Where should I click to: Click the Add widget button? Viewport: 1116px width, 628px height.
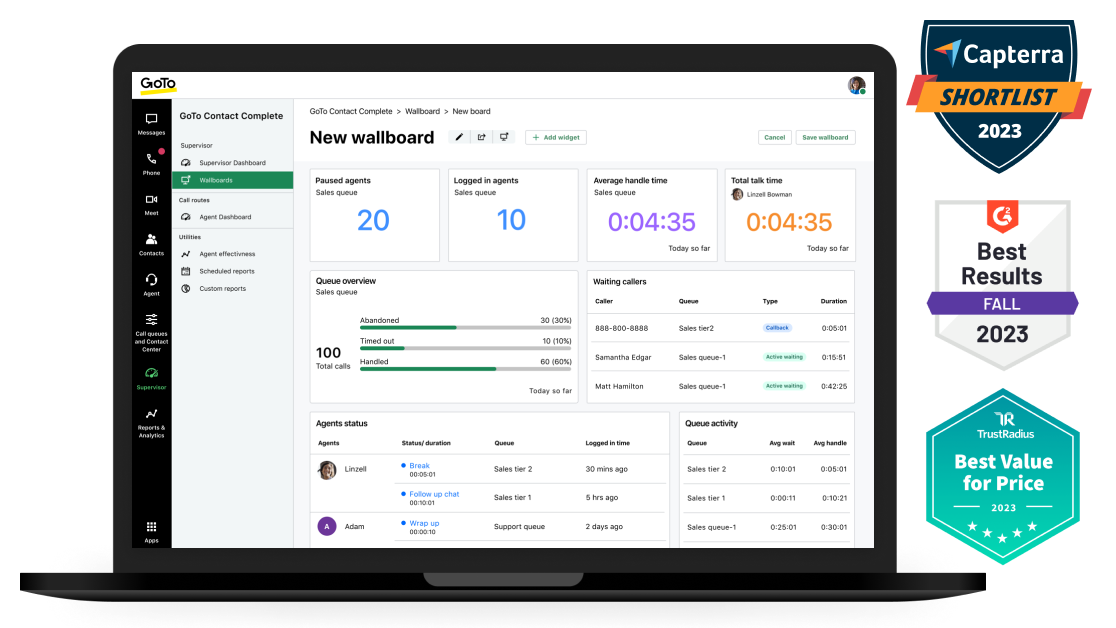(x=555, y=137)
